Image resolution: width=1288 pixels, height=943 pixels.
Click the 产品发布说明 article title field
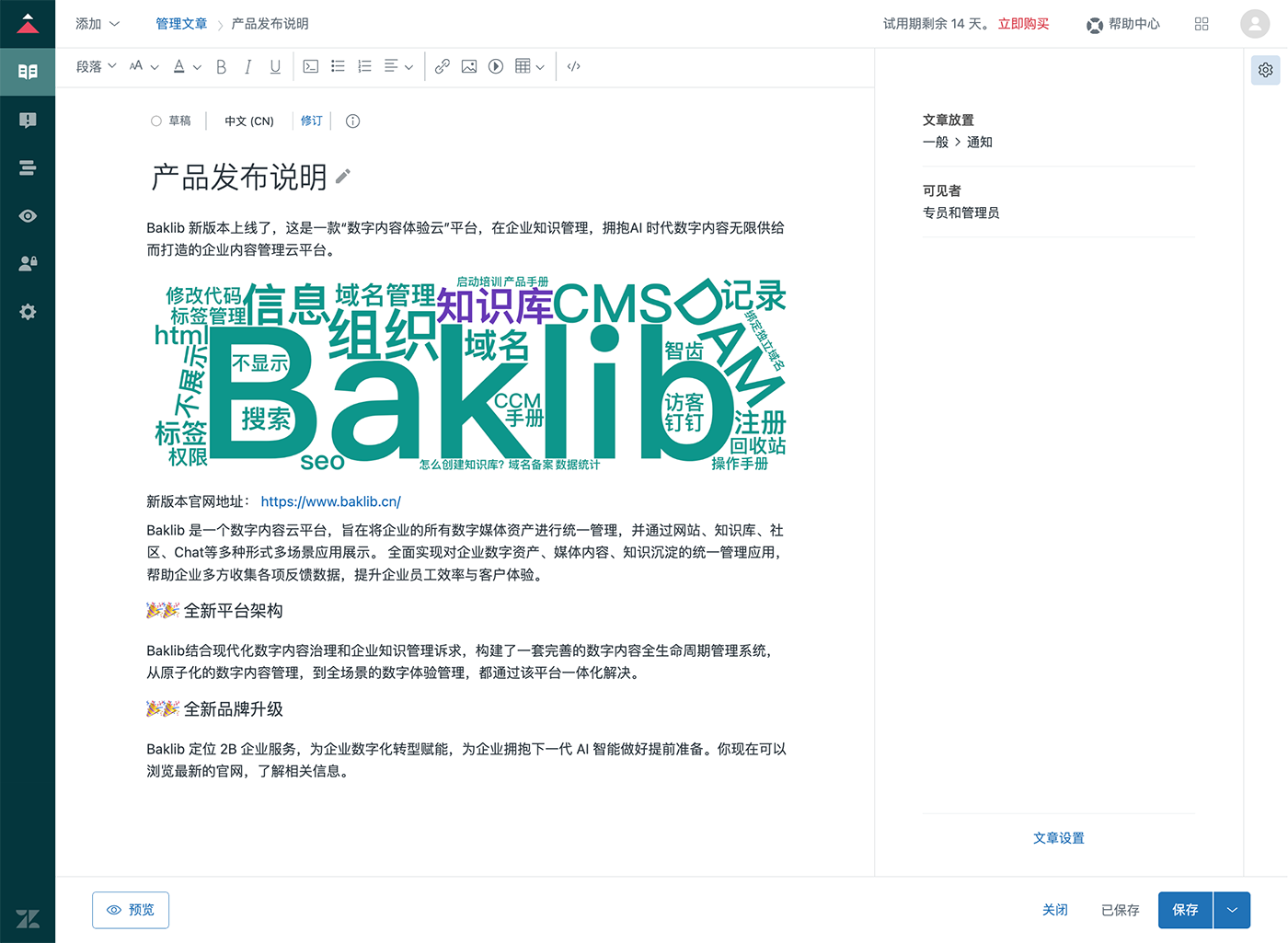coord(239,177)
